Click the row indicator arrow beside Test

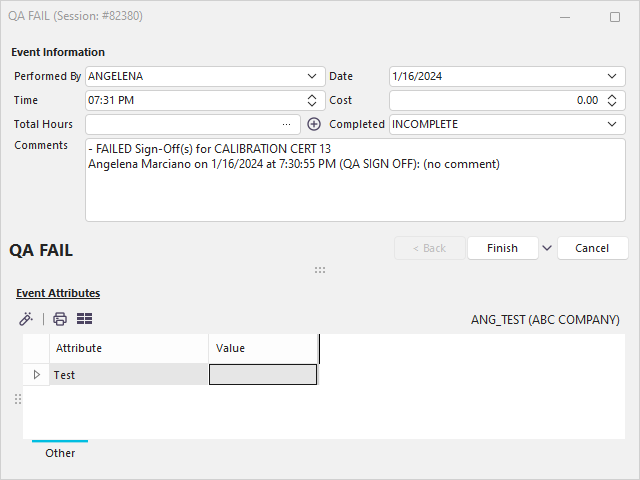coord(37,375)
